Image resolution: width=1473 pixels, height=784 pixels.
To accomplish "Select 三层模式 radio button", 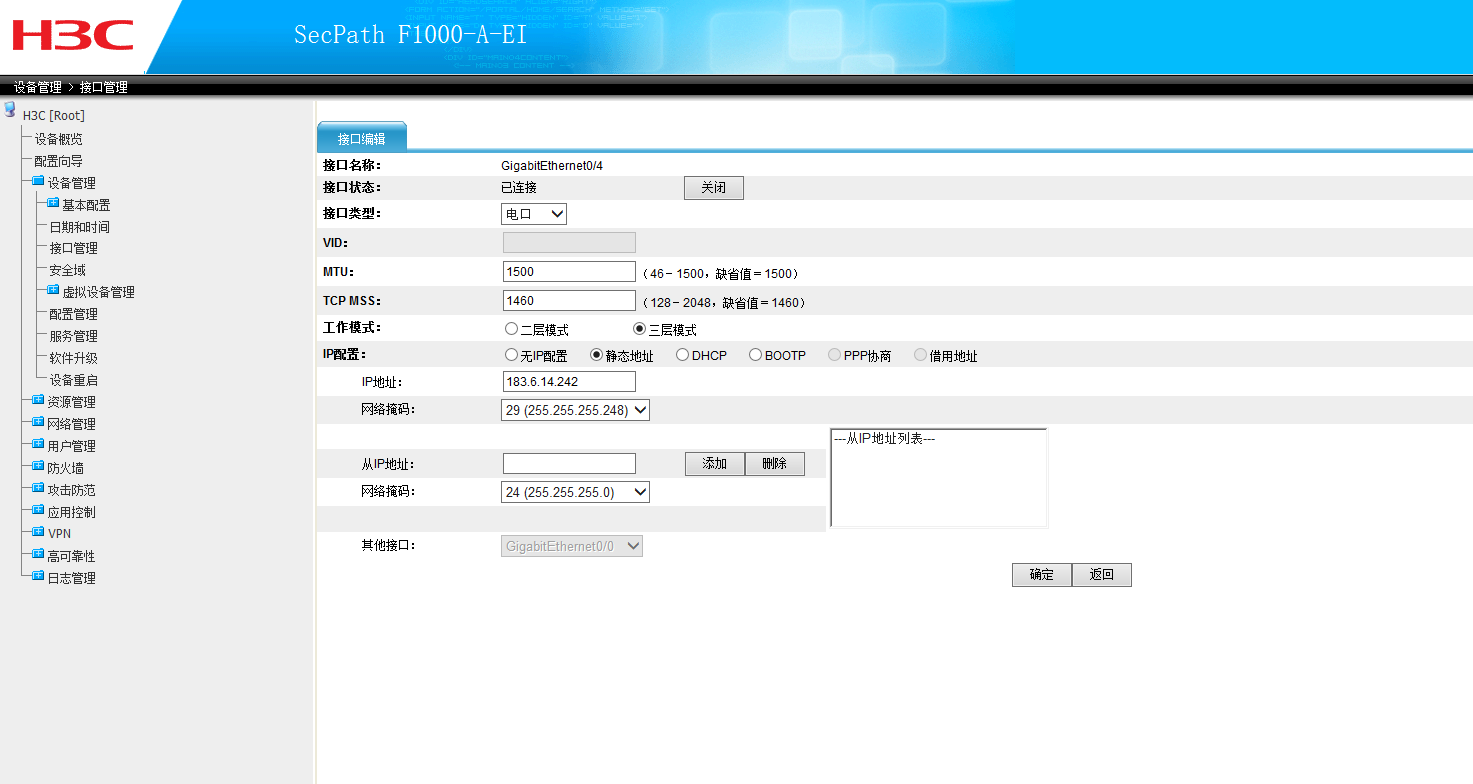I will tap(640, 329).
